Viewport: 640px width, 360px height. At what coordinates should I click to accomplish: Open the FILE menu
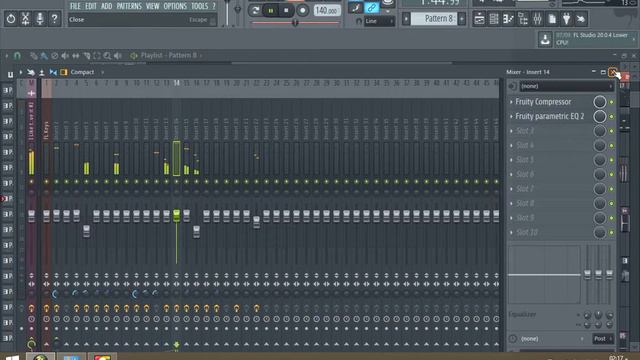[x=75, y=6]
